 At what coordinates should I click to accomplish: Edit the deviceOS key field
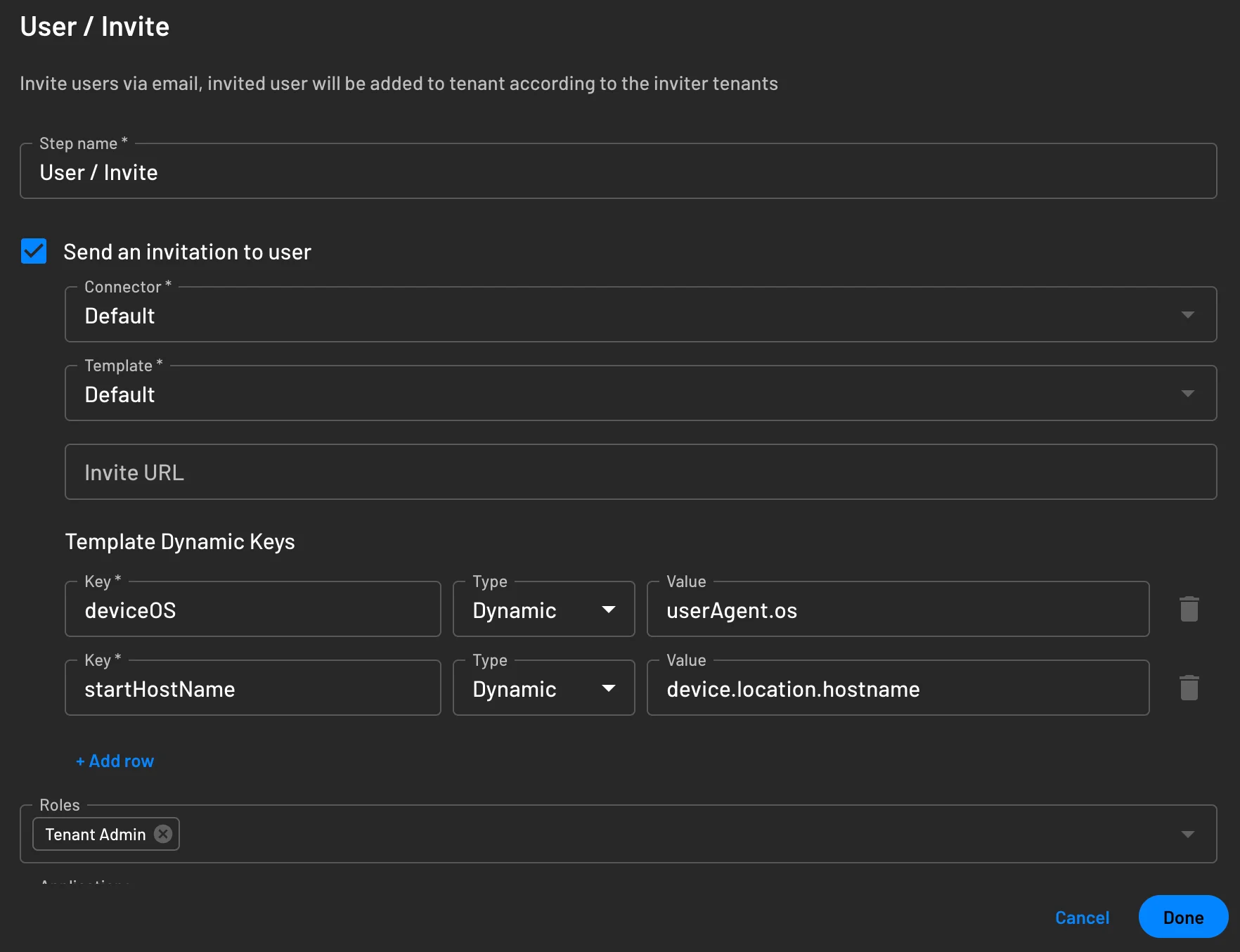pos(253,610)
